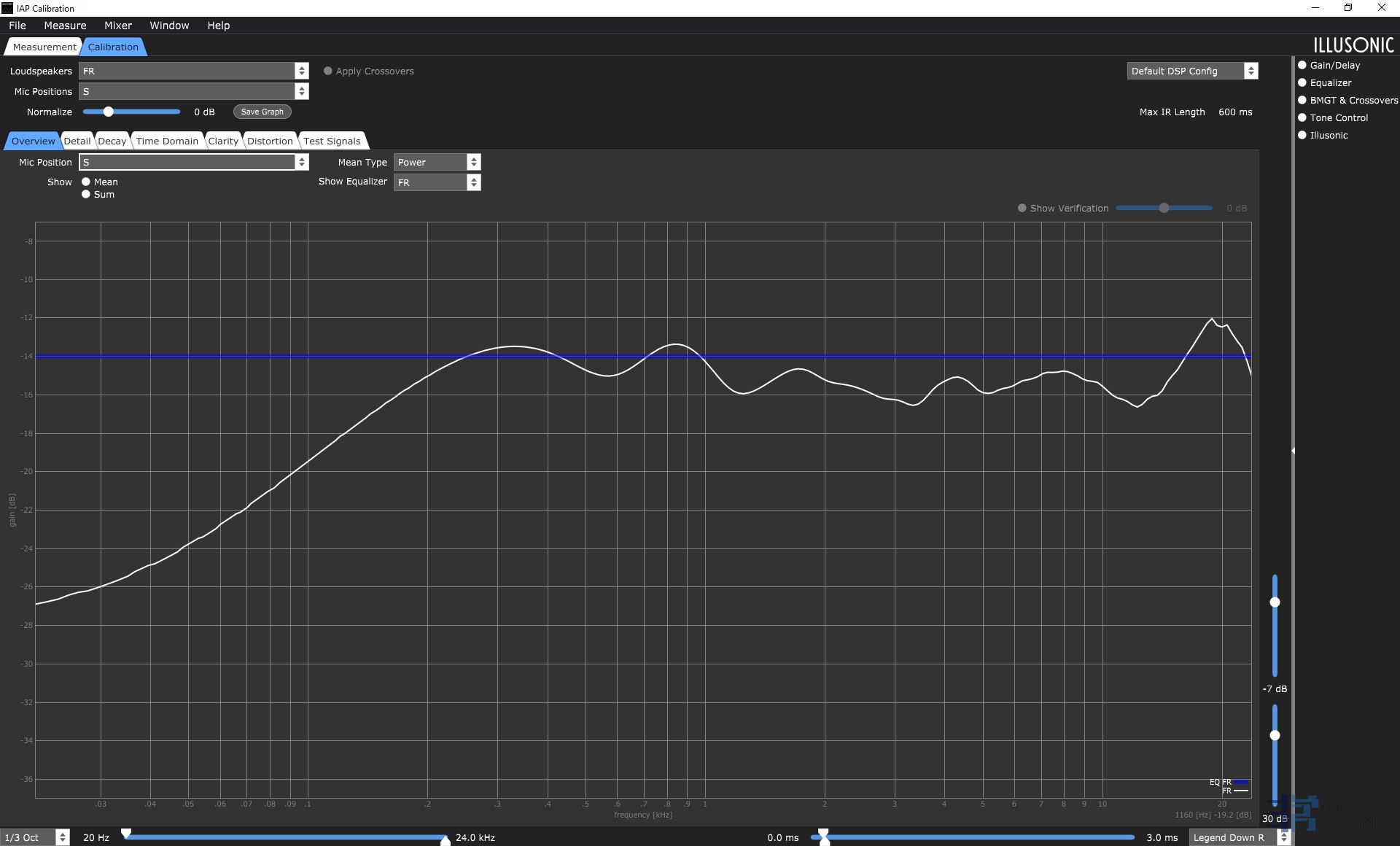Click the IAP Calibration app icon in title bar
Screen dimensions: 1400x846
click(7, 8)
